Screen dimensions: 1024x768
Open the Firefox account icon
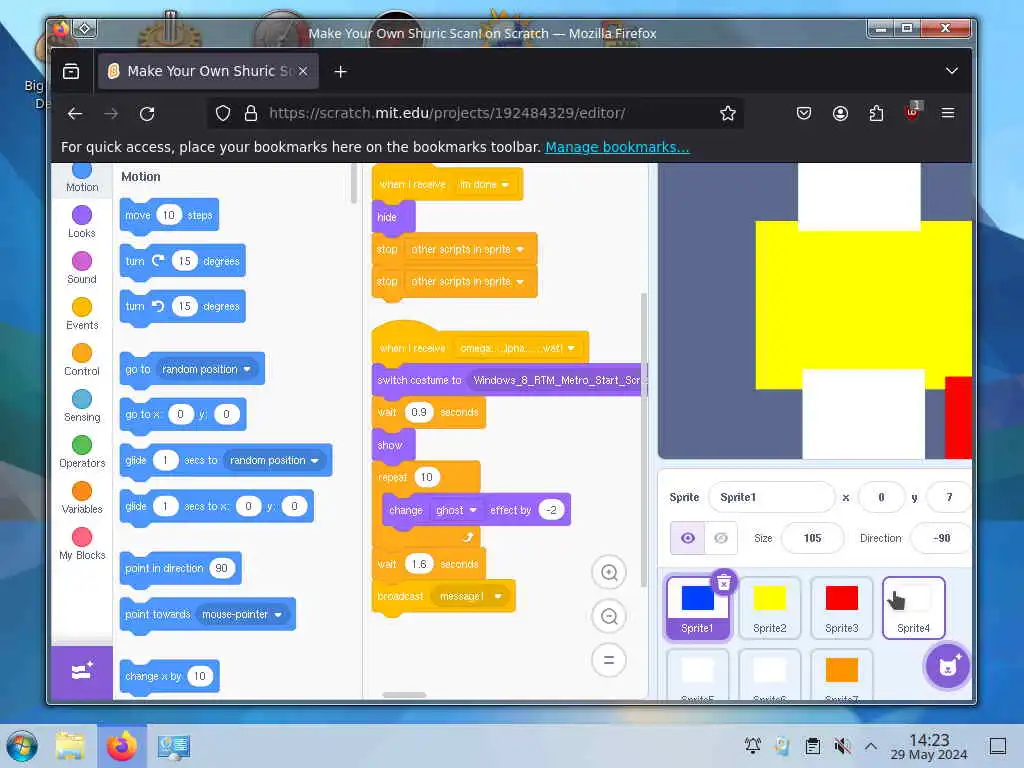(x=840, y=114)
